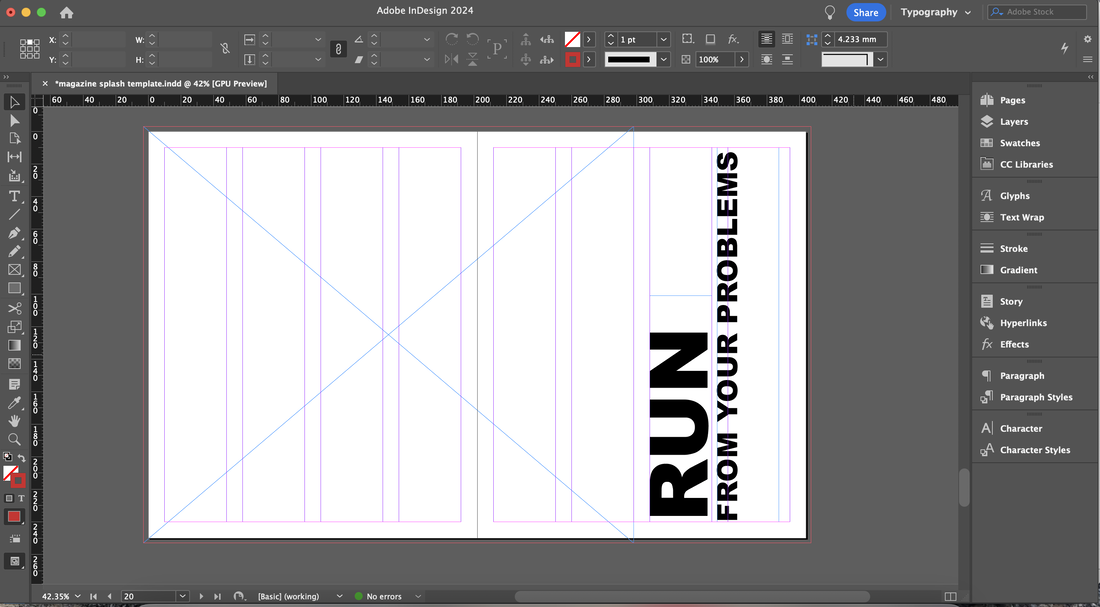The height and width of the screenshot is (607, 1100).
Task: Open the [Basic] (working) preflight profile dropdown
Action: tap(340, 596)
